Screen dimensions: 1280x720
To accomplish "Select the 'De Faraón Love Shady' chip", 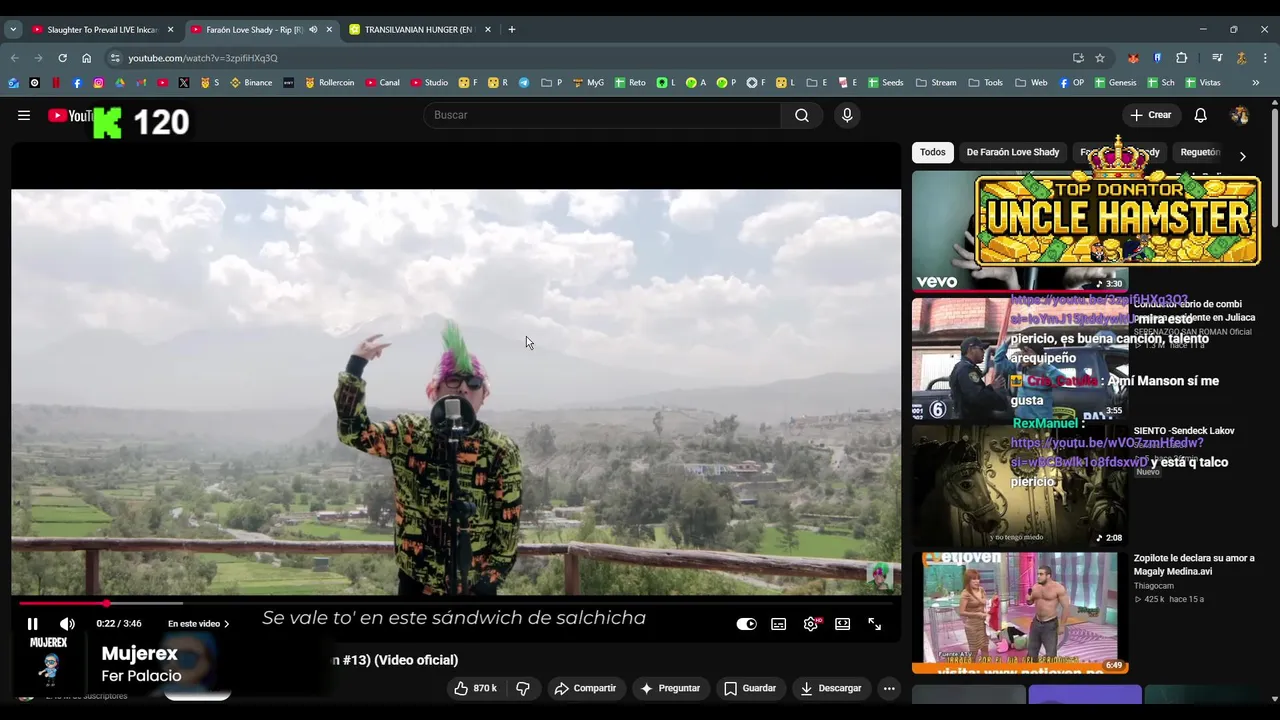I will 1013,152.
